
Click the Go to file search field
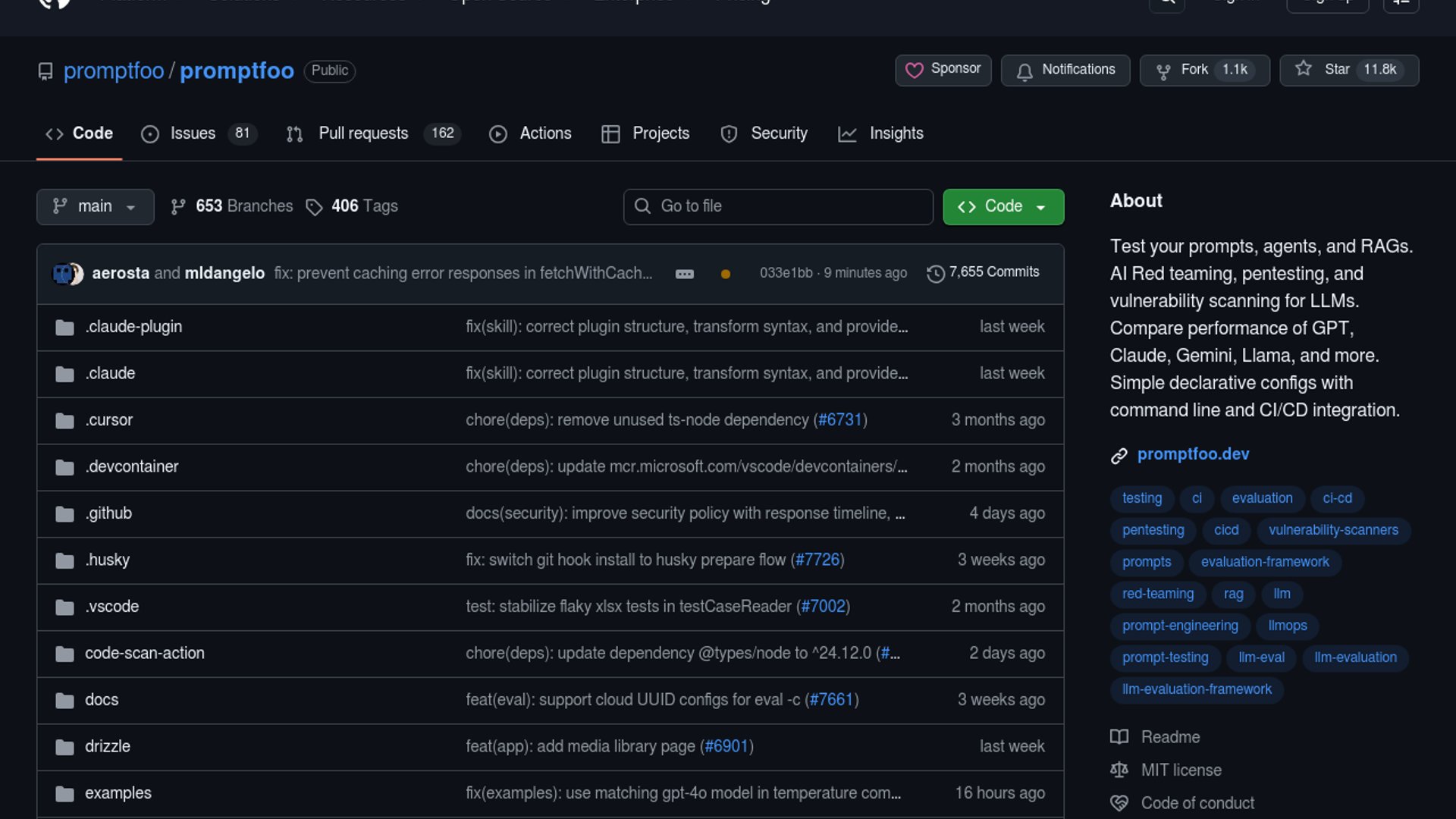(778, 206)
